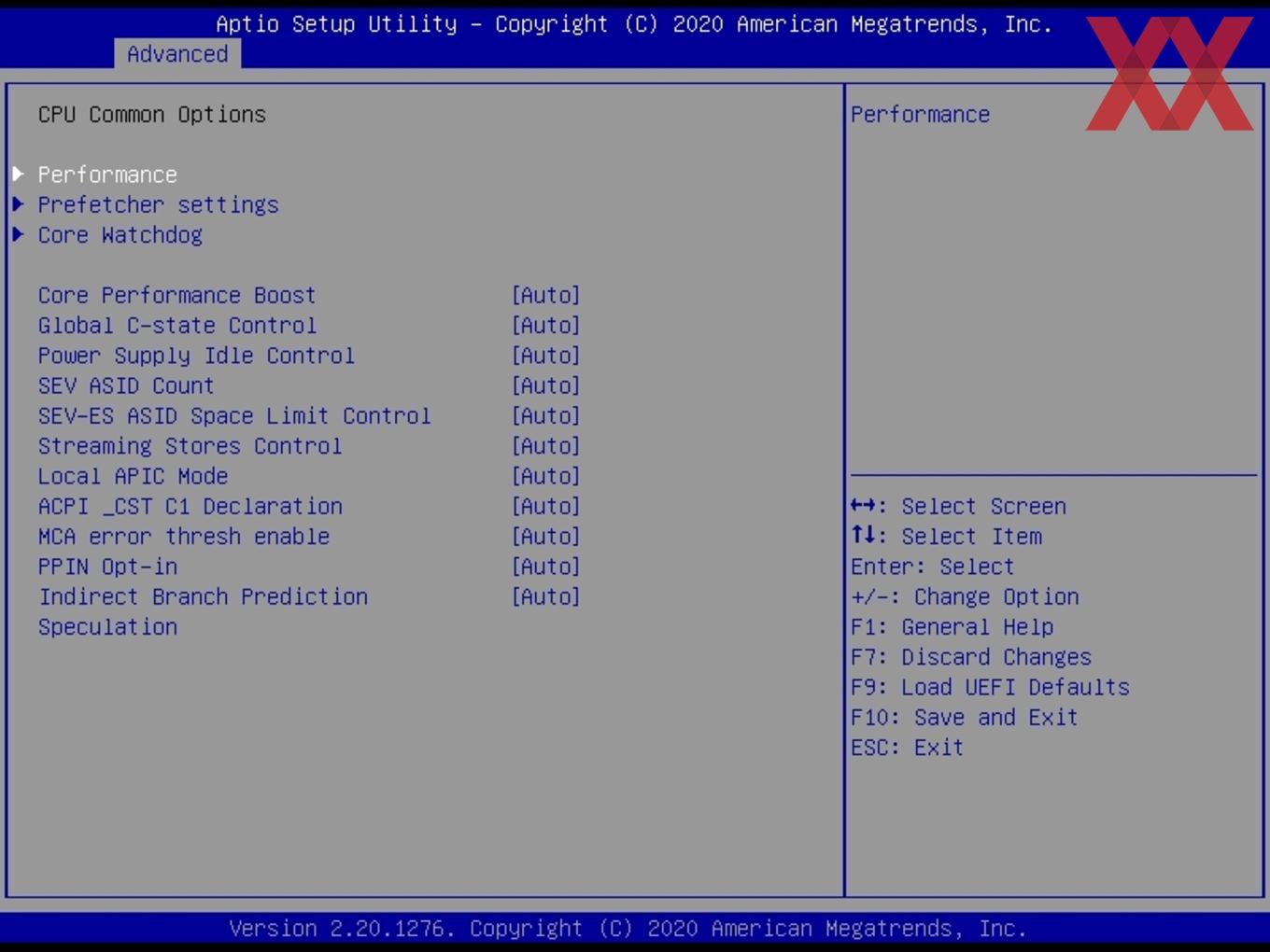
Task: Change SEV-ES ASID Space Limit Control value
Action: (x=546, y=415)
